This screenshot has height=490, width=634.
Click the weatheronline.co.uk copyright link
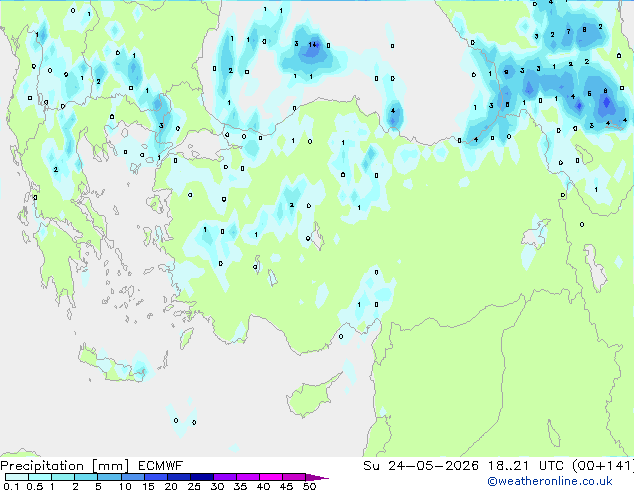550,481
